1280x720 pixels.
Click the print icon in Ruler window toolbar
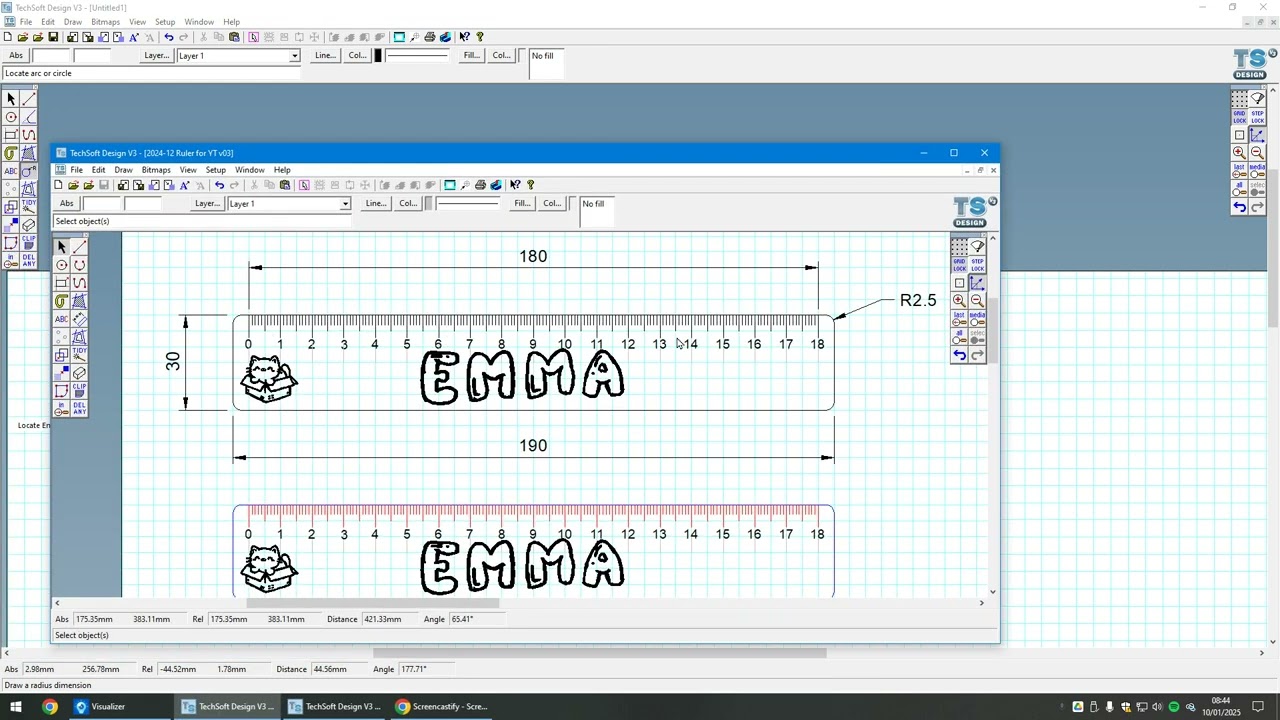pos(480,185)
